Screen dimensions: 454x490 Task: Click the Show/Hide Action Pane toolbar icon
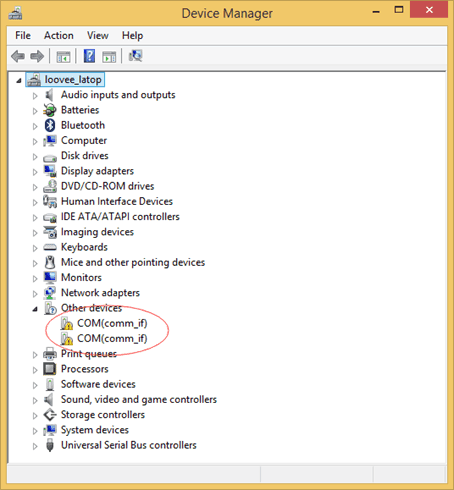(109, 57)
